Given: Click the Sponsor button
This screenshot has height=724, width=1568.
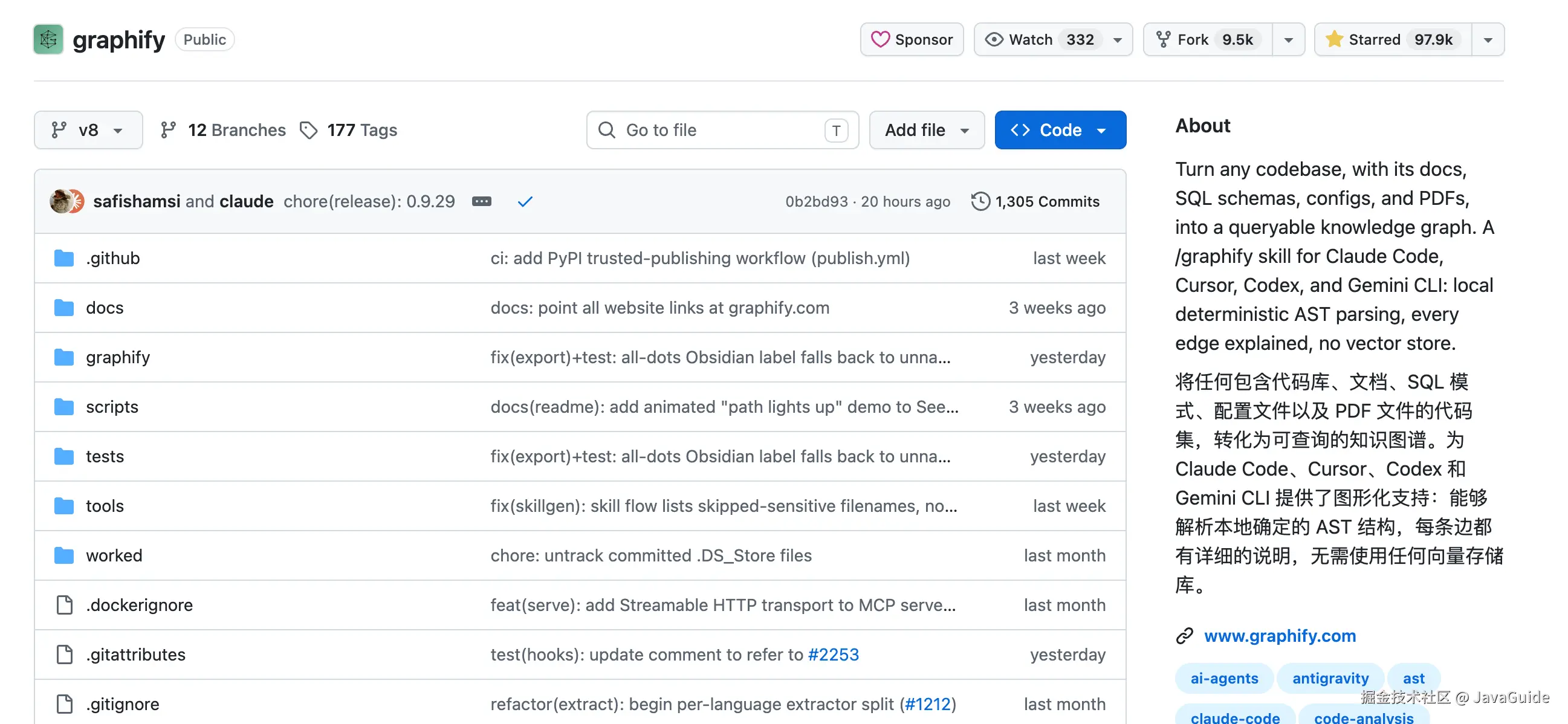Looking at the screenshot, I should 912,39.
